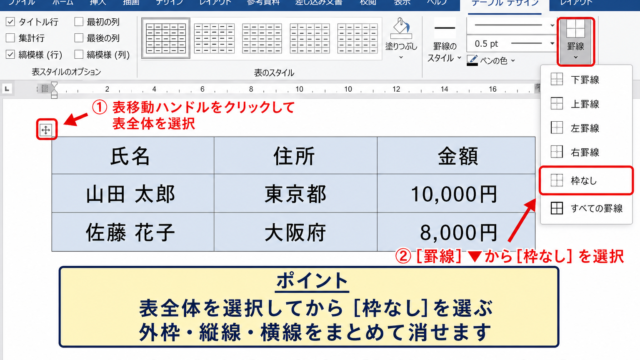Click the 金額 header cell
Image resolution: width=640 pixels, height=360 pixels.
pos(456,156)
